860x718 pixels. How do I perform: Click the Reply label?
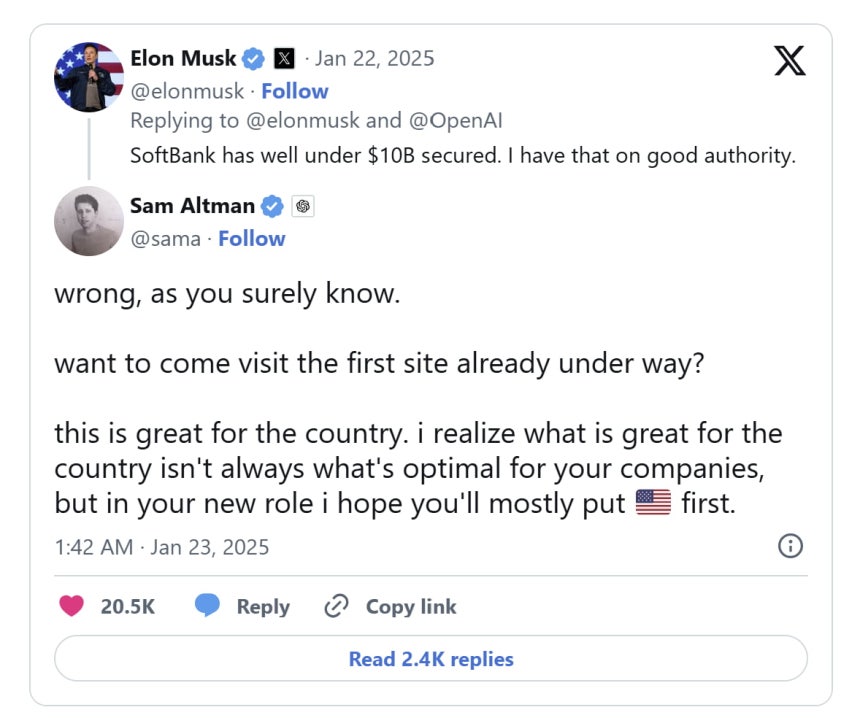coord(263,607)
